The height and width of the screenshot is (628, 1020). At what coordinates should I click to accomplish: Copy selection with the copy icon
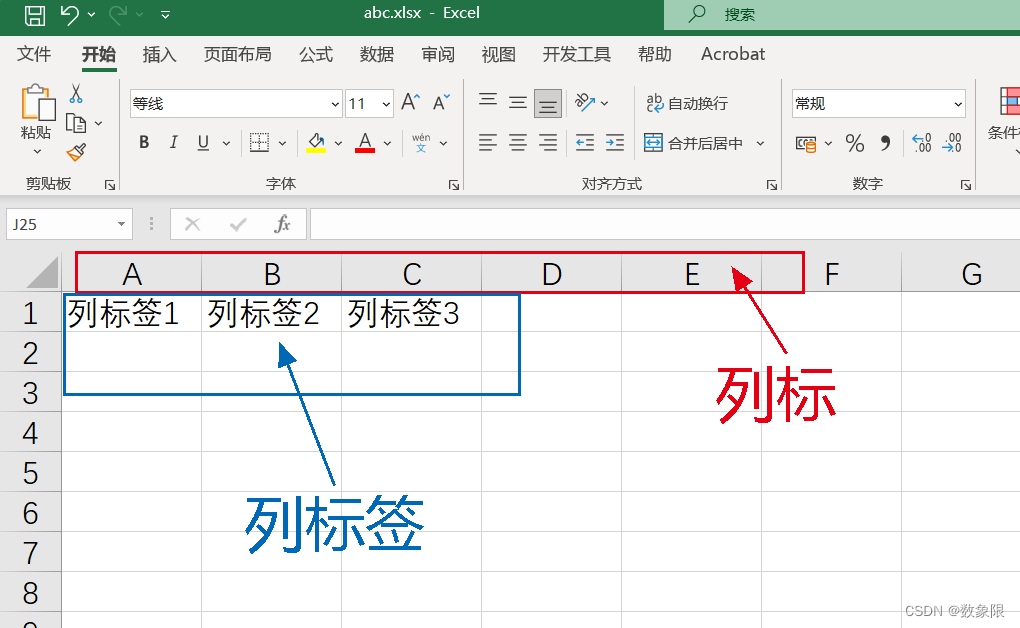[76, 123]
